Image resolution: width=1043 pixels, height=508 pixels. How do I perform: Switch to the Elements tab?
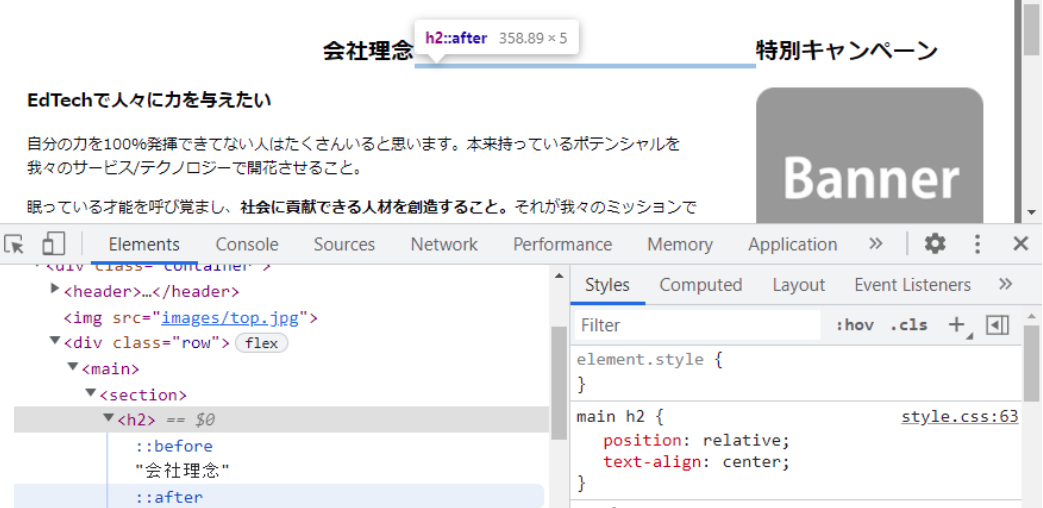(144, 245)
